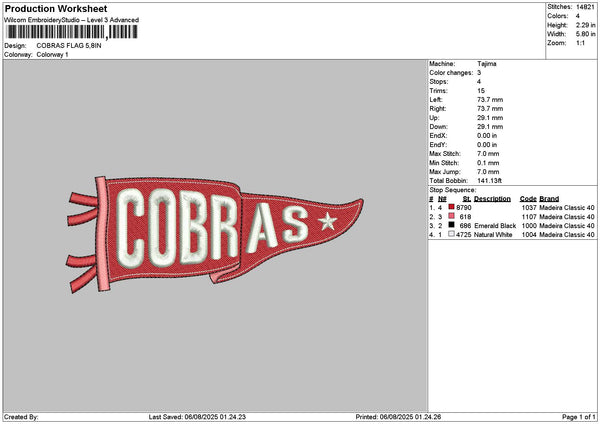This screenshot has height=424, width=600.
Task: Click the 'Emerald Black' description
Action: [495, 226]
